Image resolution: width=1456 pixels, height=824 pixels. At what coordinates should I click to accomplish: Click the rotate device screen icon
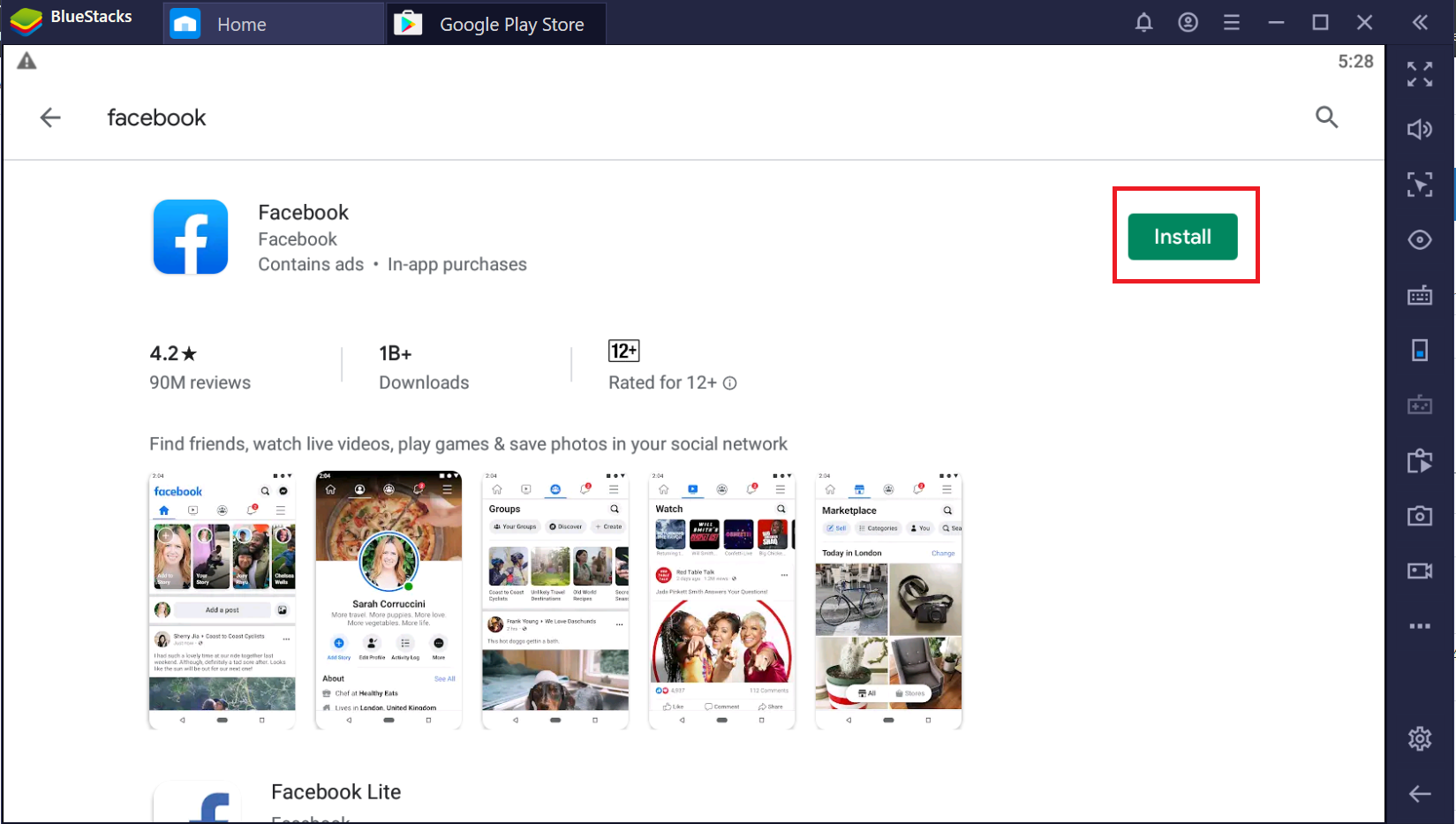pyautogui.click(x=1420, y=351)
